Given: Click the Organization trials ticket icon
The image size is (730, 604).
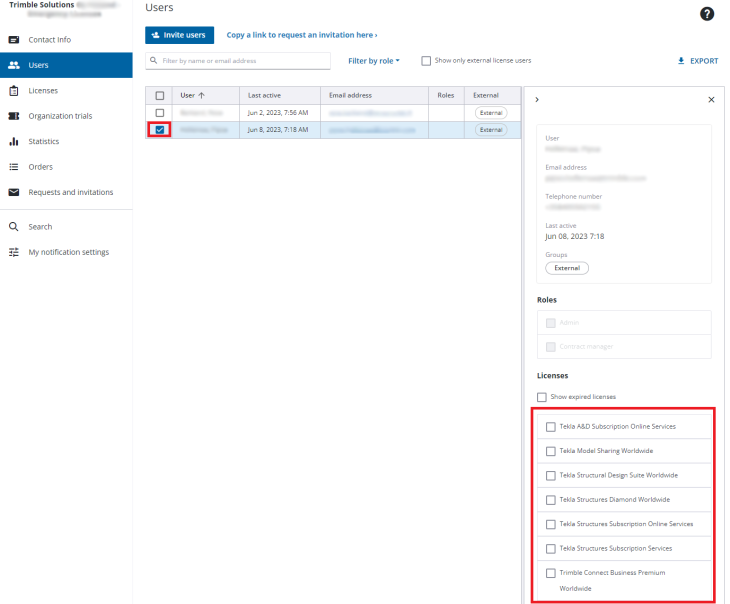Looking at the screenshot, I should point(14,116).
